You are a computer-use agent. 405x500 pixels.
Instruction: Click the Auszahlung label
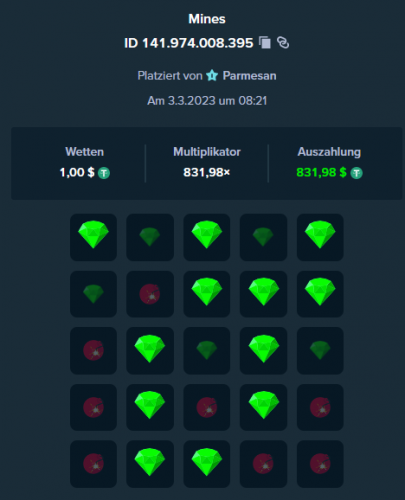point(329,152)
